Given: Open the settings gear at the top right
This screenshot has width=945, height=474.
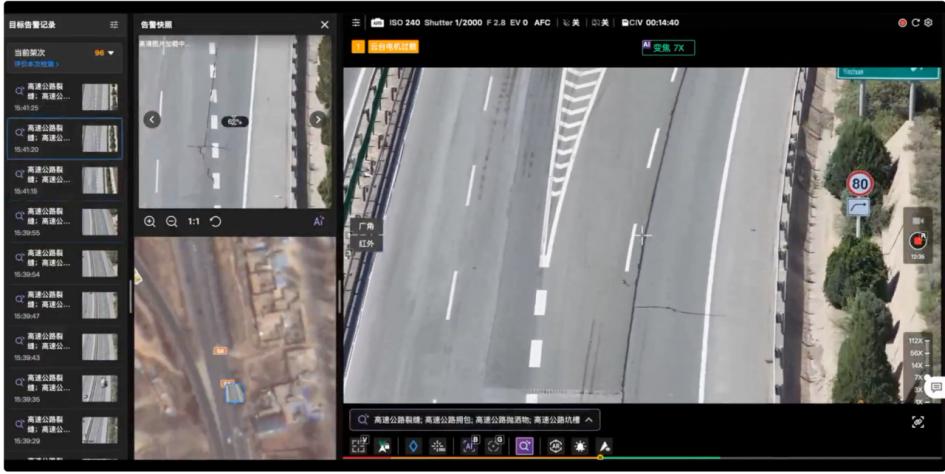Looking at the screenshot, I should (x=928, y=22).
